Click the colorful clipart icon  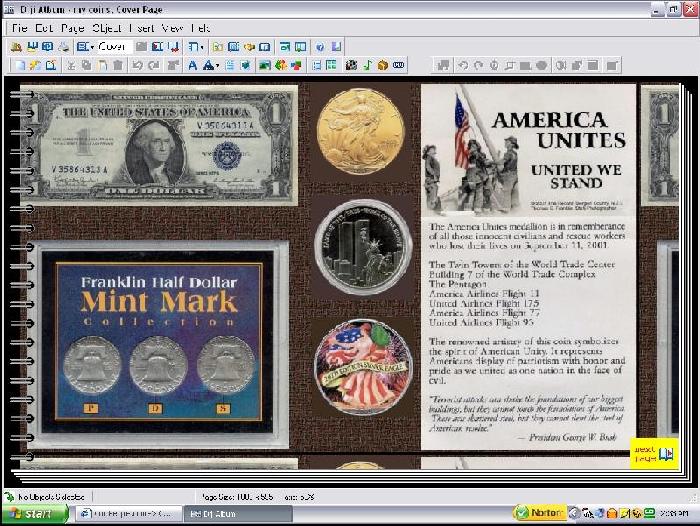click(x=281, y=65)
